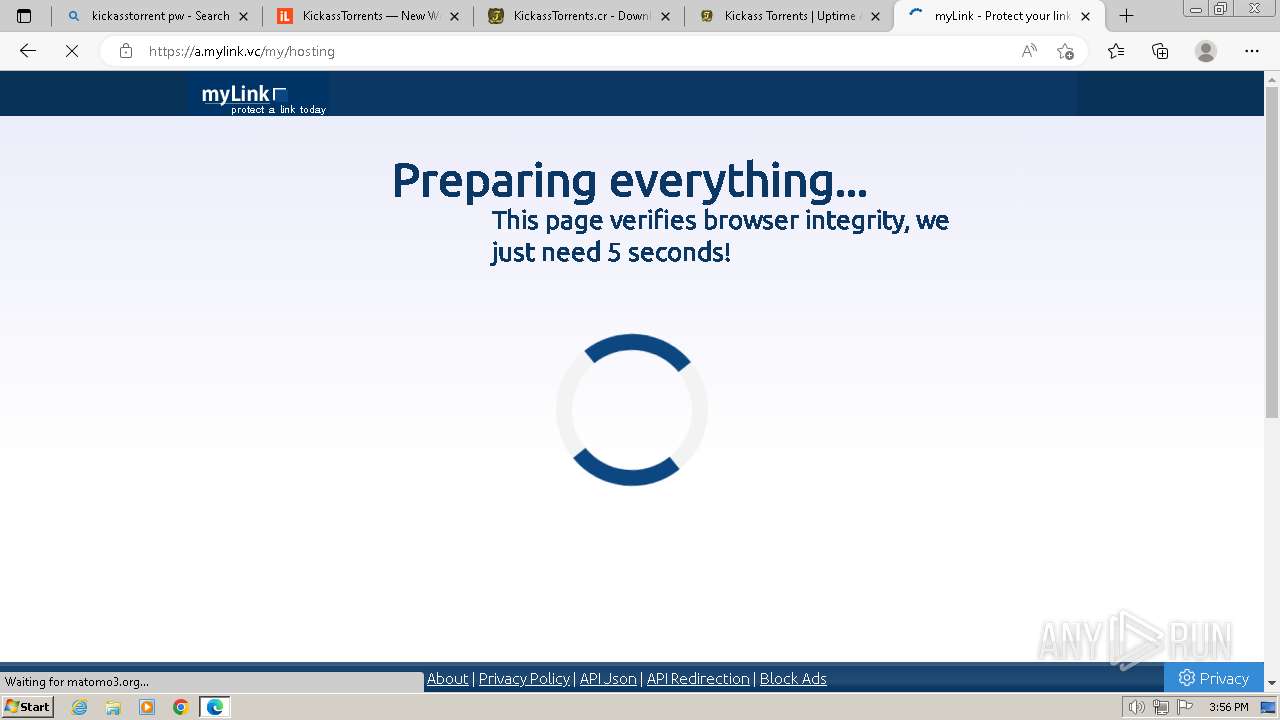Click the loading spinner
1280x720 pixels.
pyautogui.click(x=632, y=410)
